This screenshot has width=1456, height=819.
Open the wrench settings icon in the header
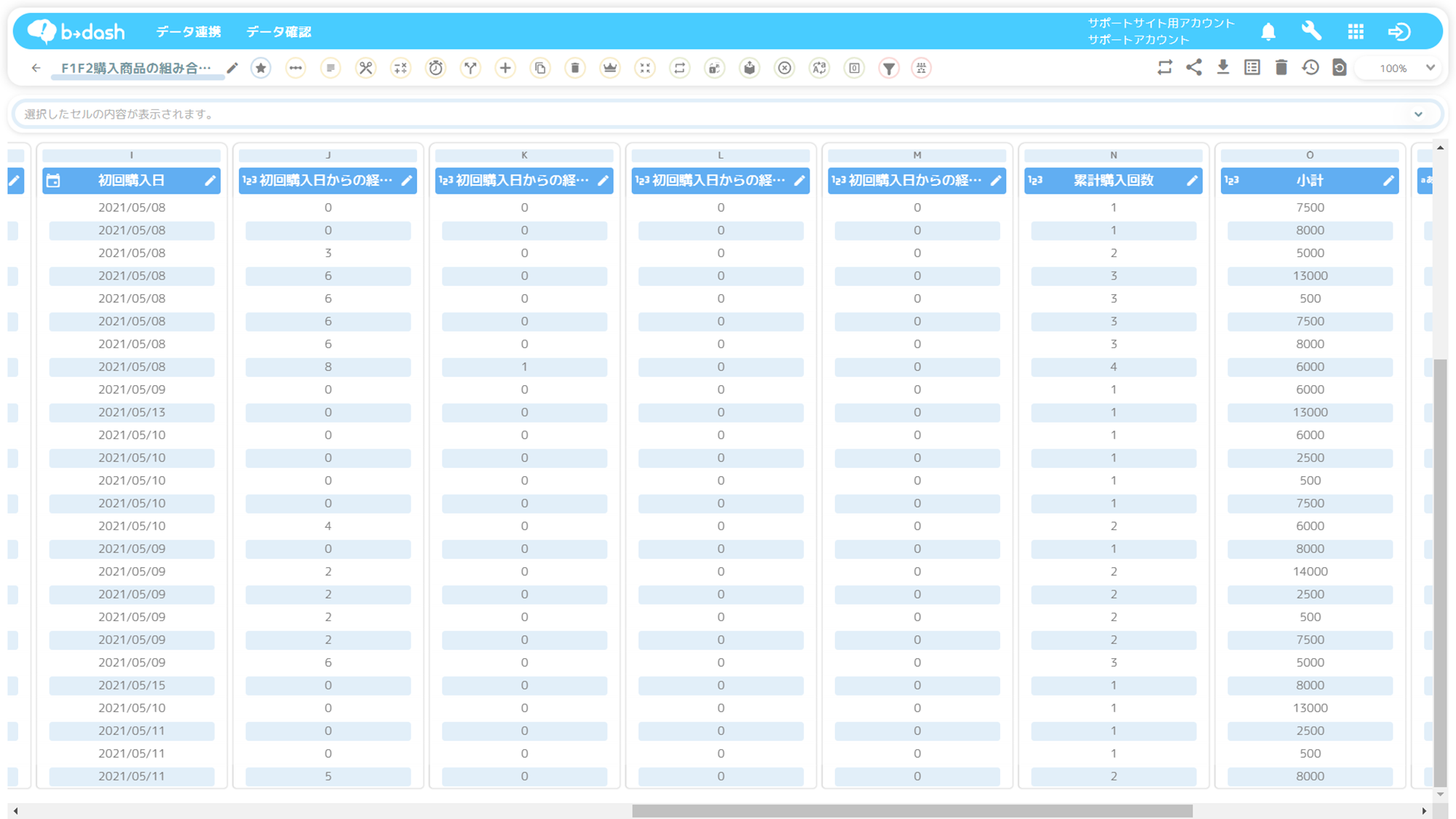pos(1312,31)
